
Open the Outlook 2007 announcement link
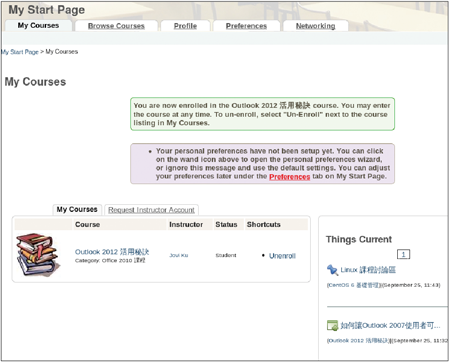pyautogui.click(x=390, y=325)
